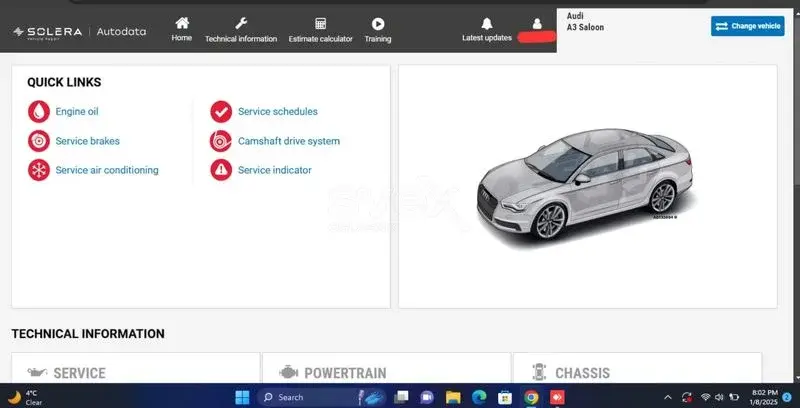Open the SERVICE technical information card
Screen dimensions: 800x408
(x=136, y=368)
